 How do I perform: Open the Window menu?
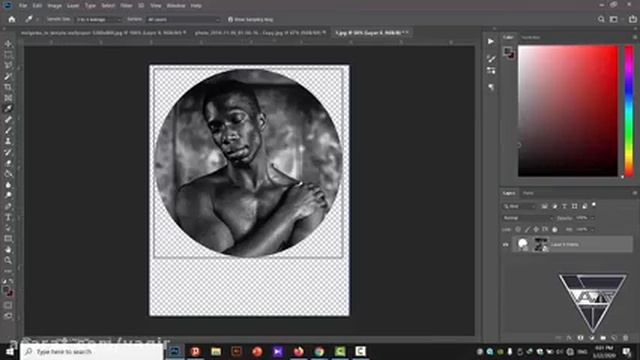tap(176, 6)
